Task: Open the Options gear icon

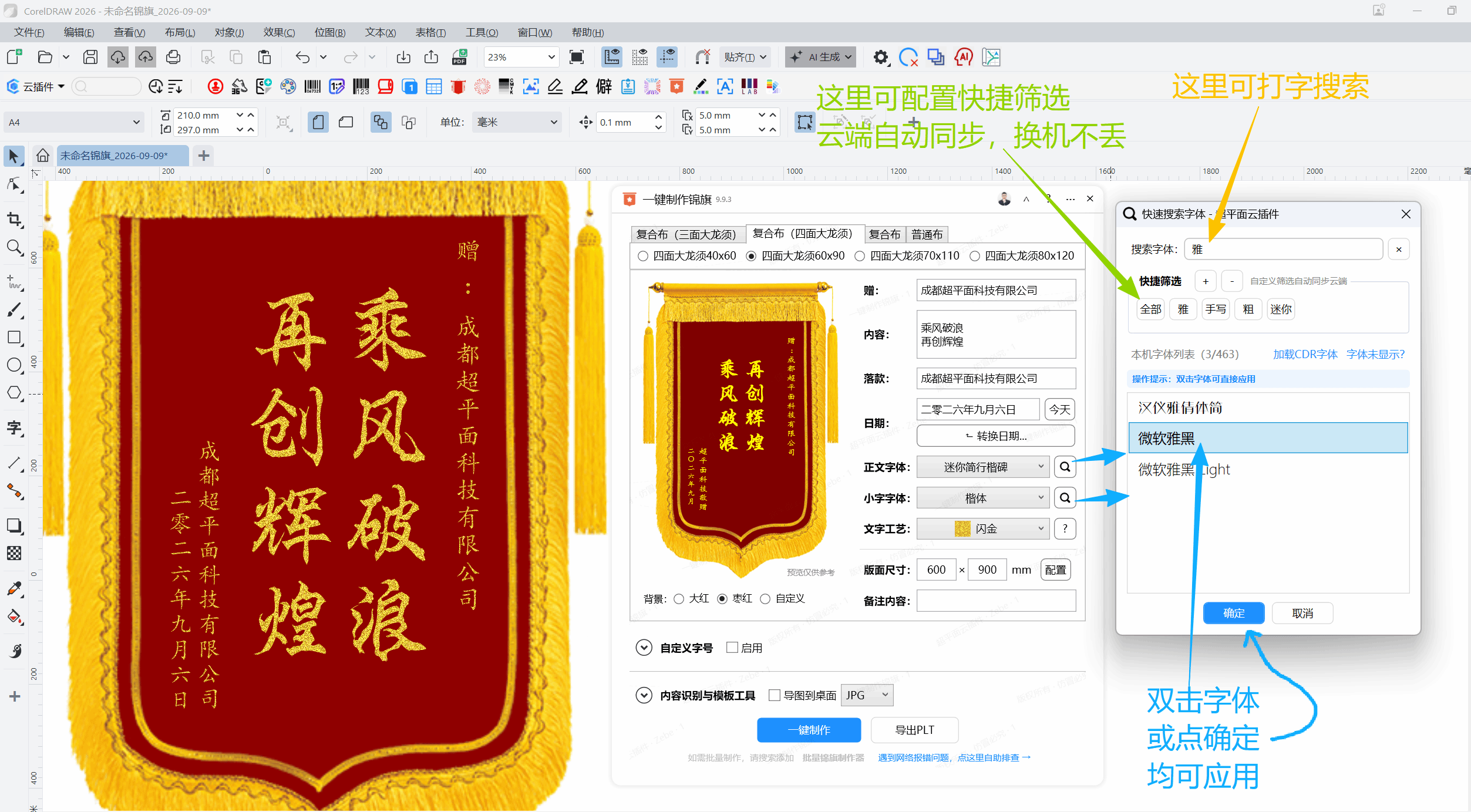Action: point(880,57)
